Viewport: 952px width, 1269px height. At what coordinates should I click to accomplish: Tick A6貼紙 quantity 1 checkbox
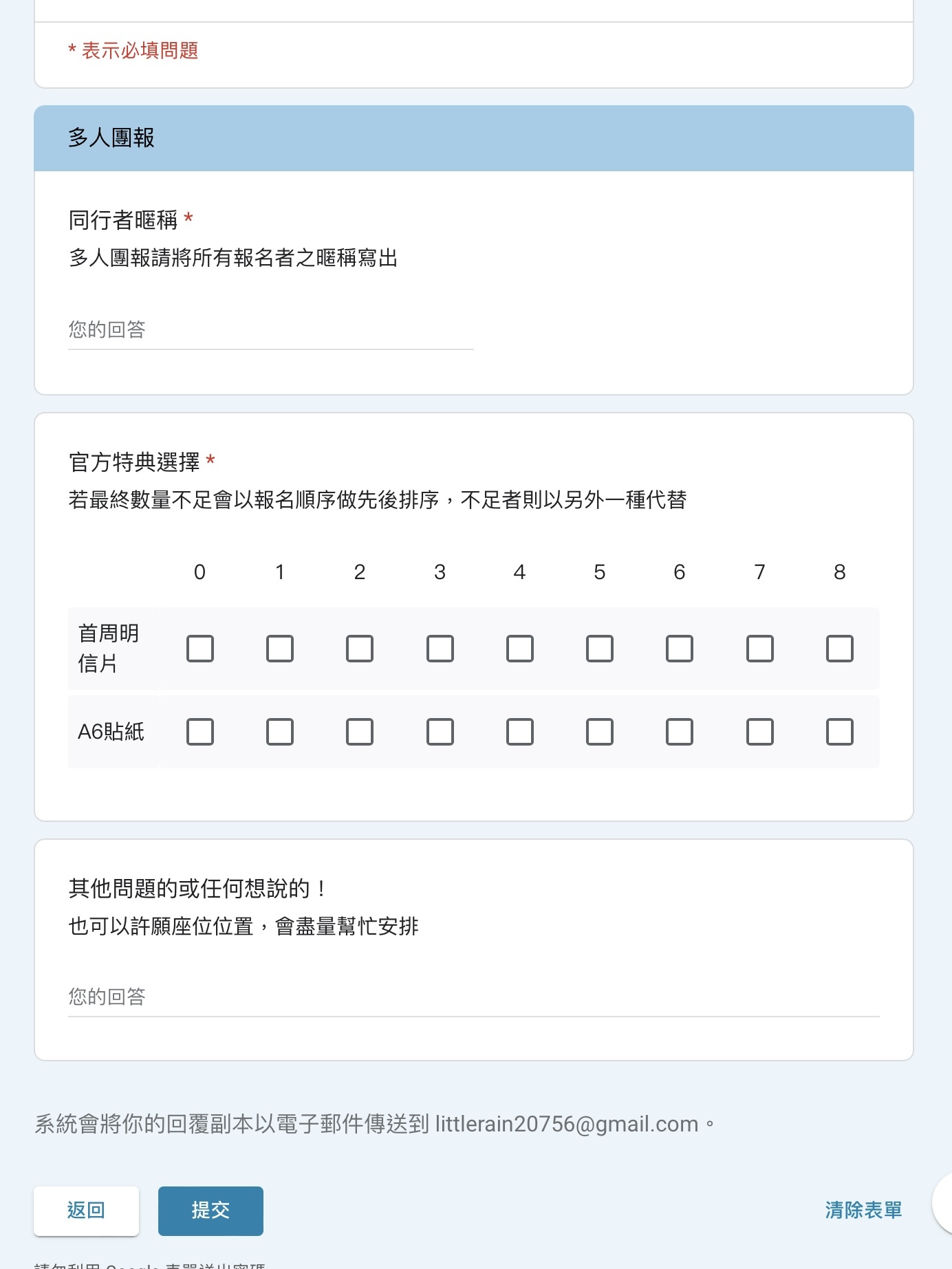pos(280,732)
